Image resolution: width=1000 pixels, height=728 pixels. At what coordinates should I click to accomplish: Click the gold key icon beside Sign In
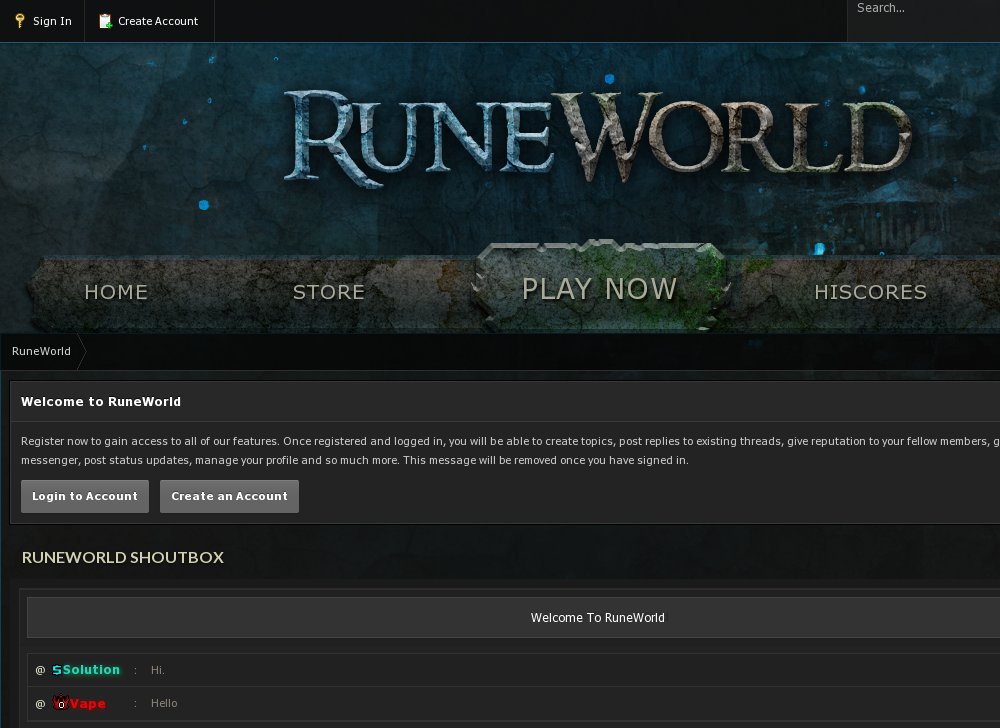(x=20, y=20)
